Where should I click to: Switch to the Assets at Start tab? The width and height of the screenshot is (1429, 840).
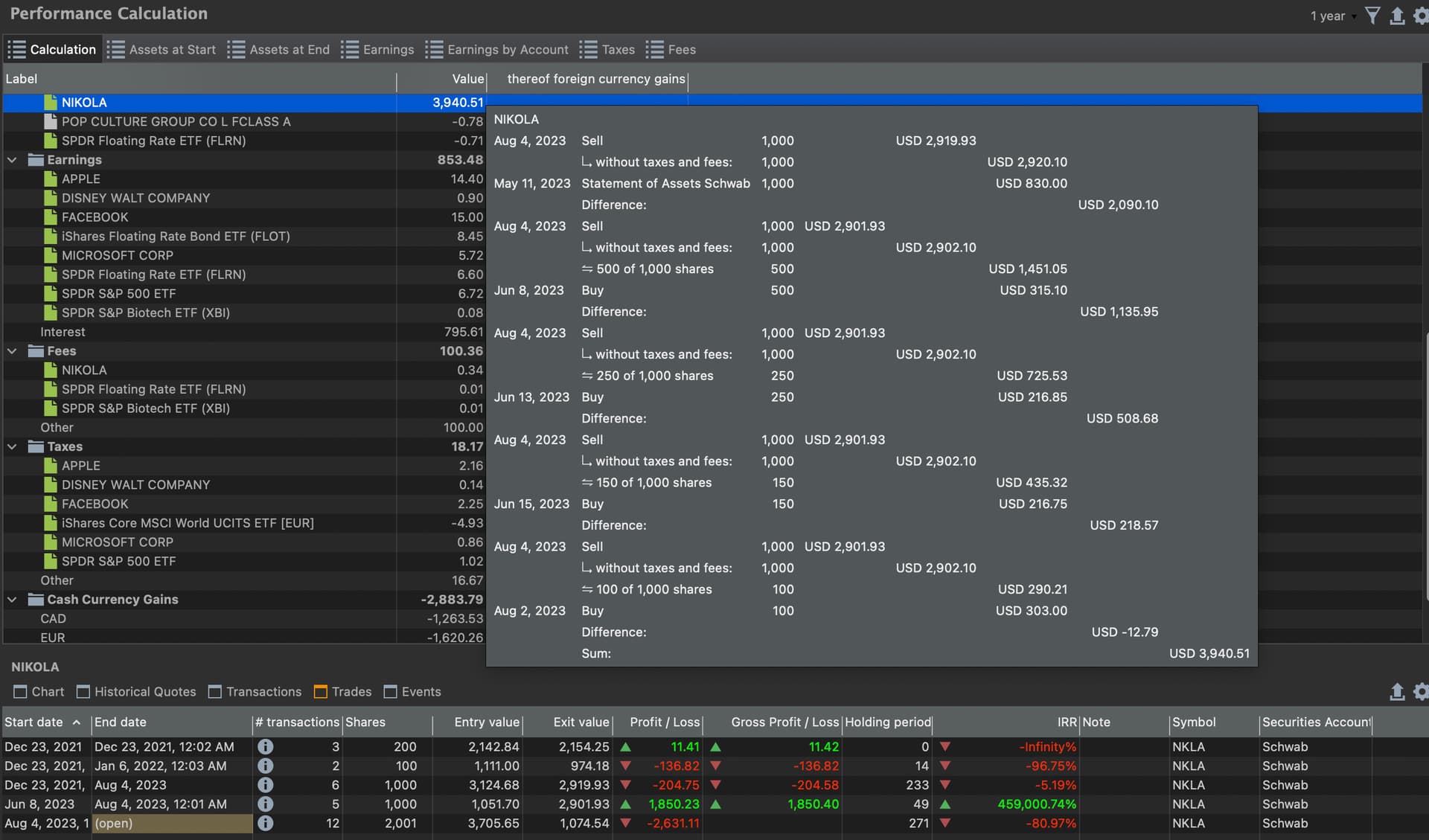162,50
